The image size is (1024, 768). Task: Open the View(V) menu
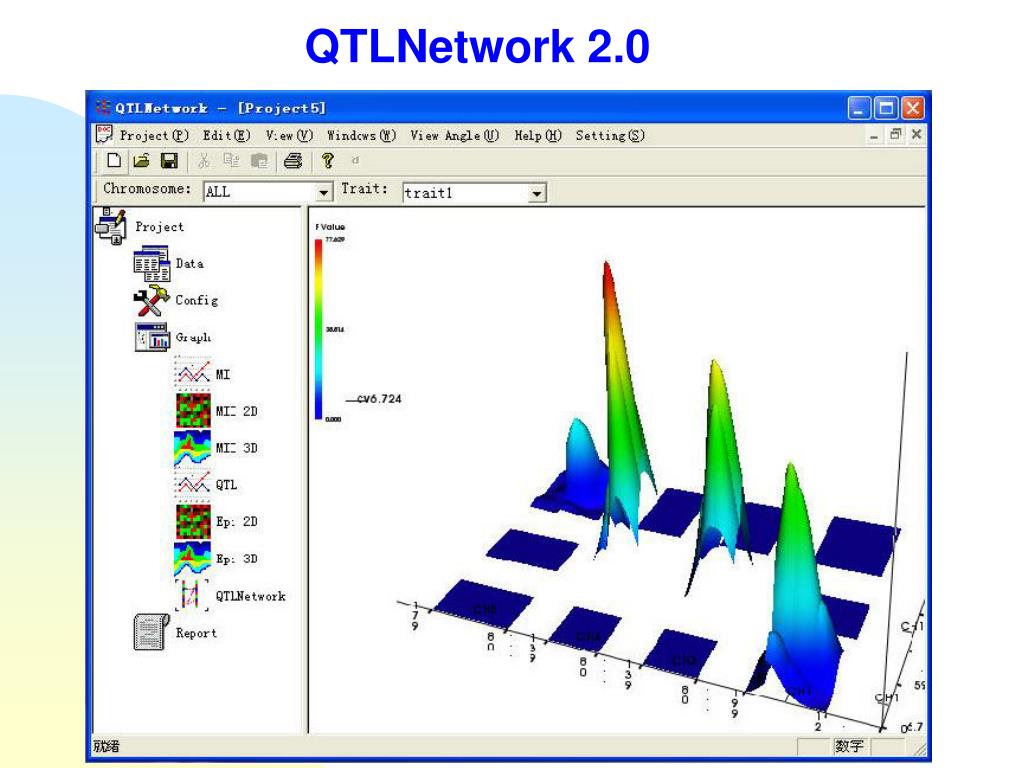pos(289,135)
